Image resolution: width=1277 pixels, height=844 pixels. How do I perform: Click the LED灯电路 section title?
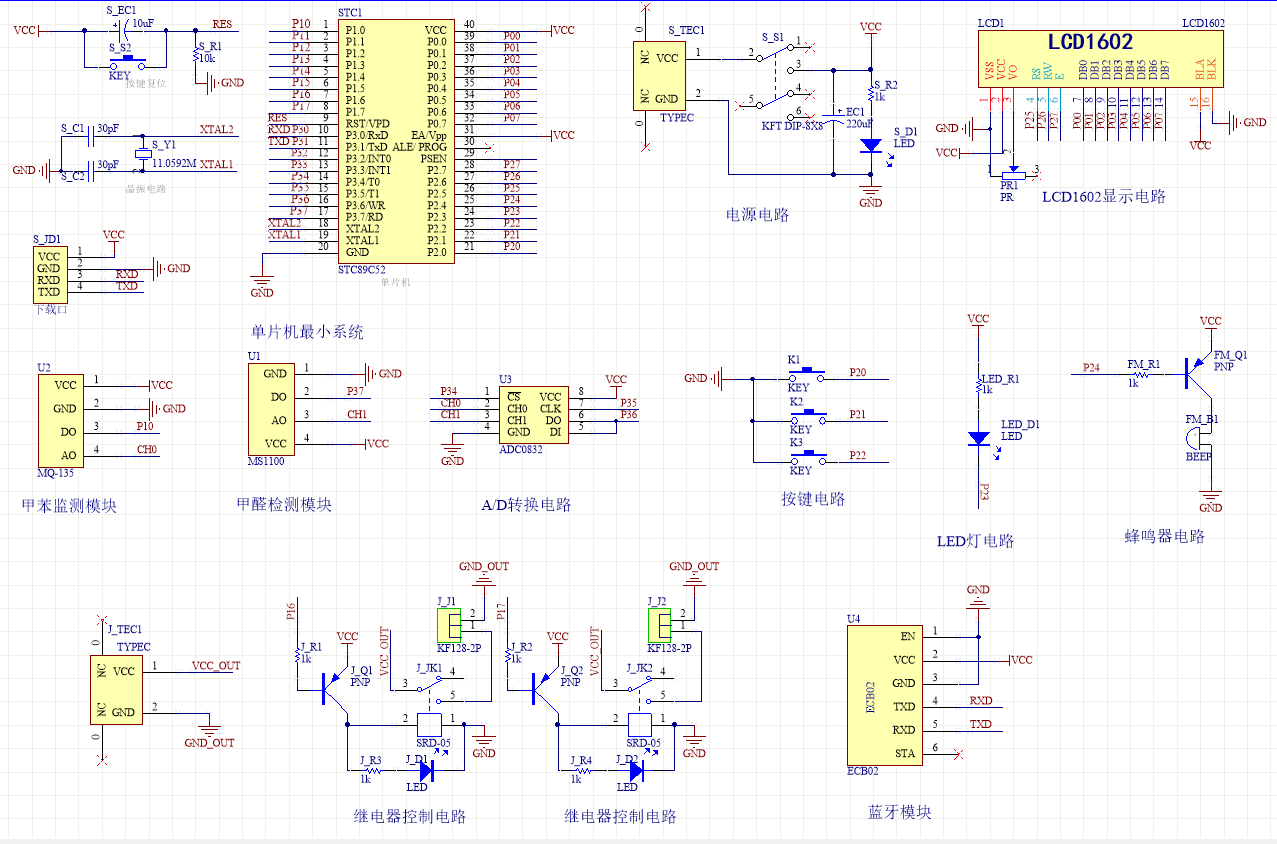coord(976,541)
